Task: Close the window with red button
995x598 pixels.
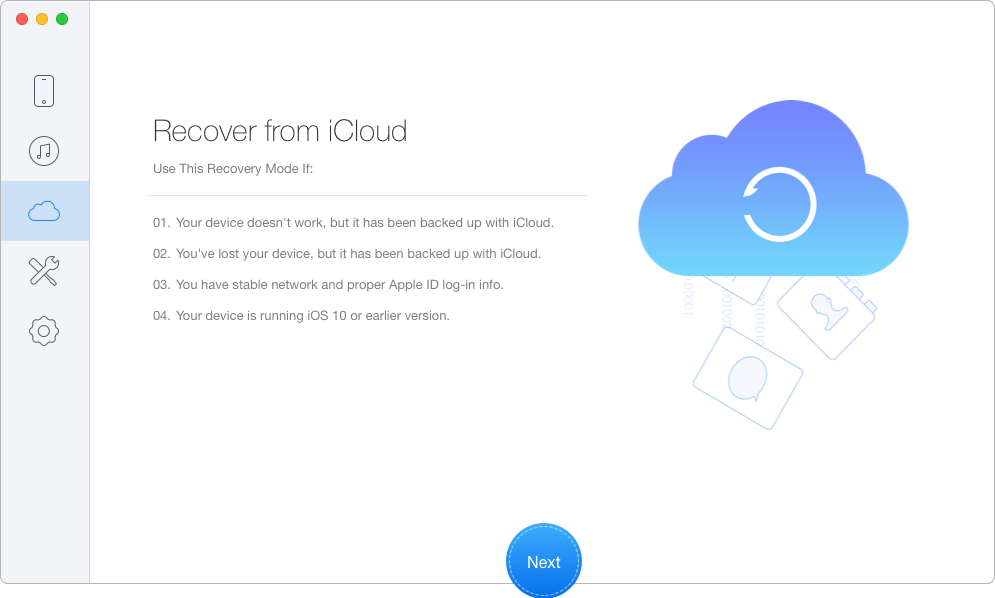Action: click(x=22, y=19)
